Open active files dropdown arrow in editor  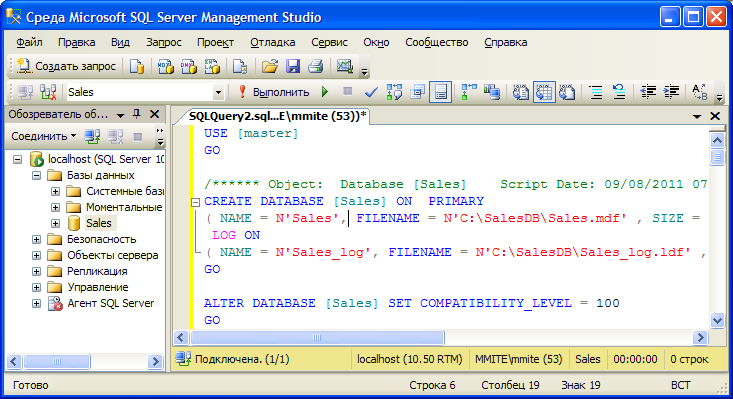click(697, 116)
